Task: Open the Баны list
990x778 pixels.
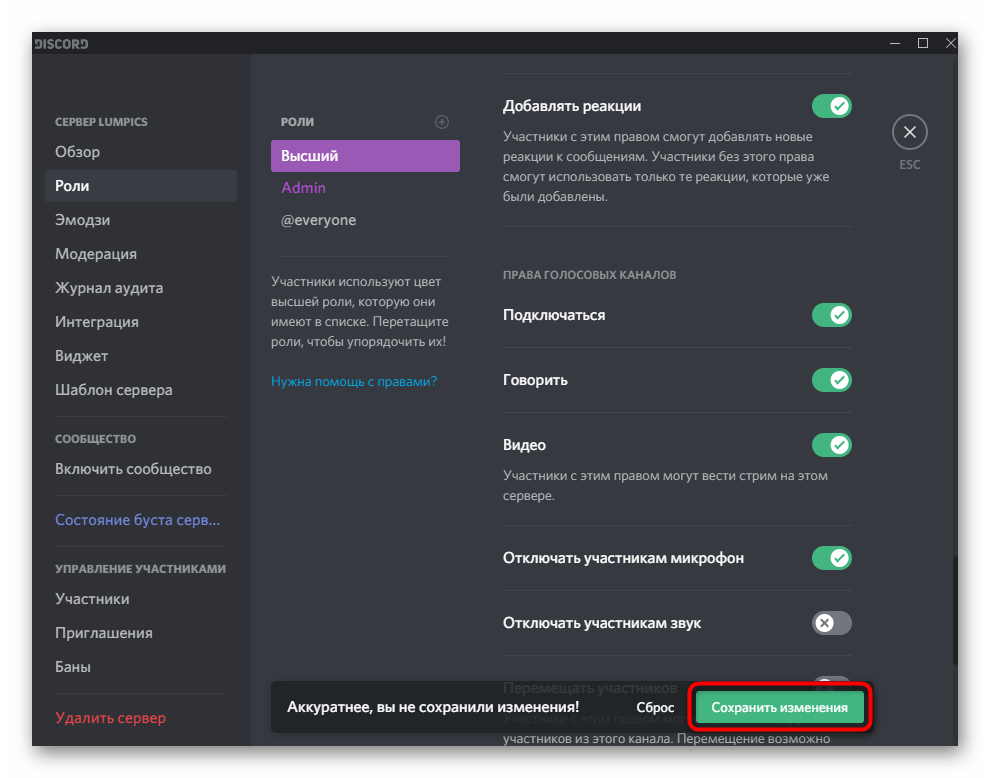Action: pos(71,666)
